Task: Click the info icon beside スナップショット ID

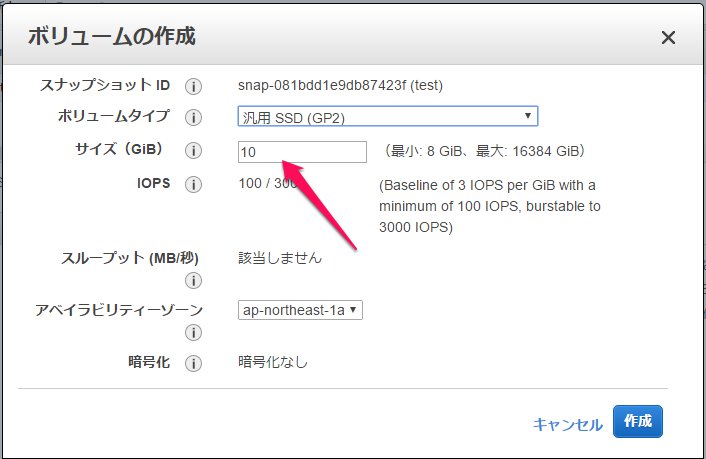Action: click(194, 86)
